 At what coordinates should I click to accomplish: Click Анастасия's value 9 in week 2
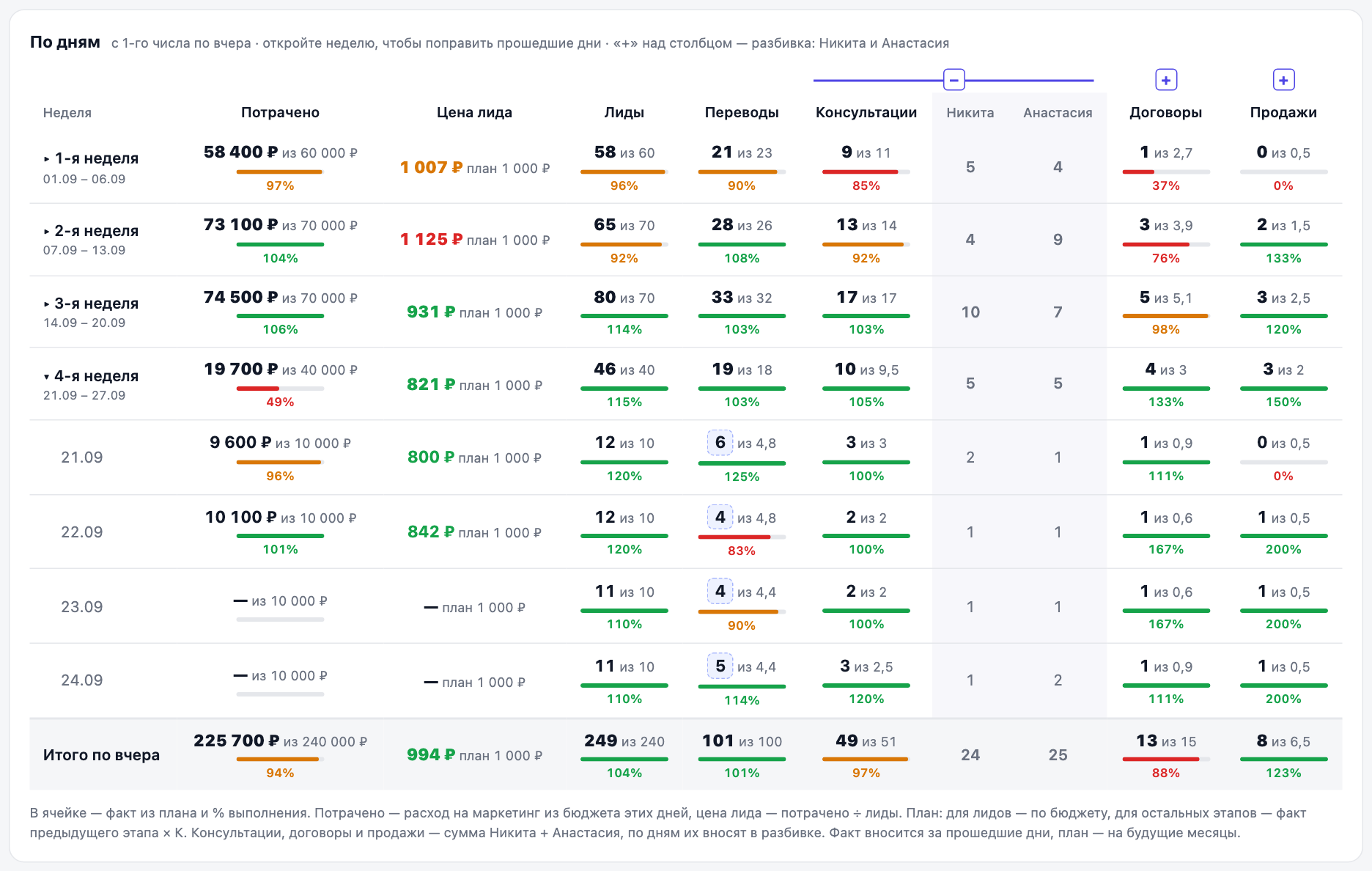coord(1058,240)
